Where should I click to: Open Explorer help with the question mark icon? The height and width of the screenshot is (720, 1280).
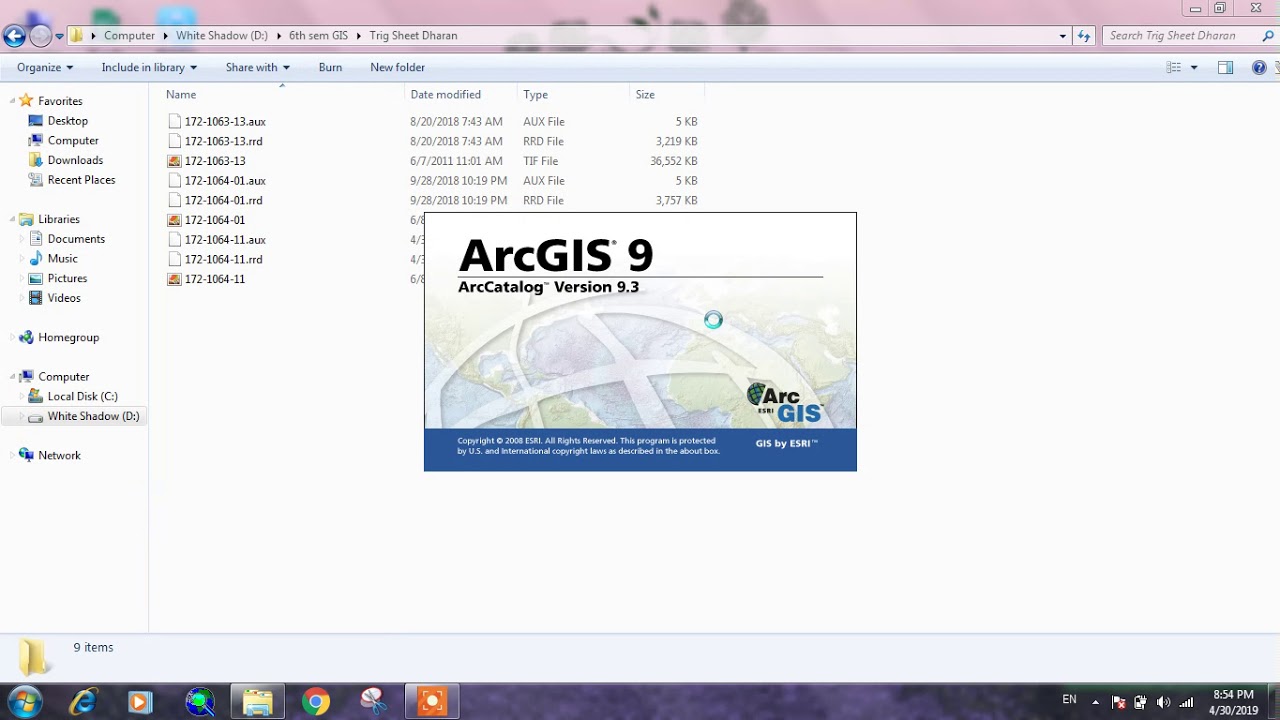1259,67
